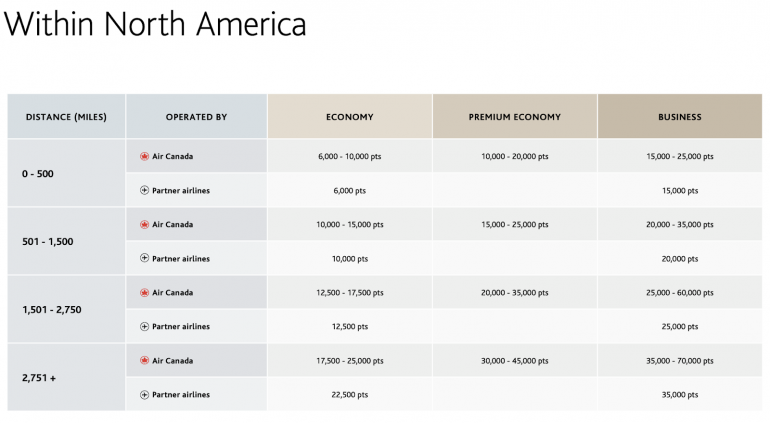Select the 0 - 500 distance row label
Screen dimensions: 770x423
[x=38, y=174]
